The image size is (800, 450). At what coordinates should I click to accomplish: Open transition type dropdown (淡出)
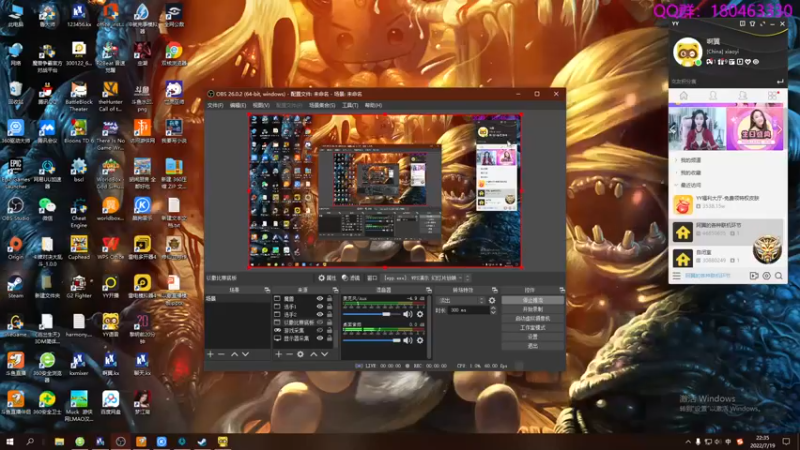(x=461, y=301)
